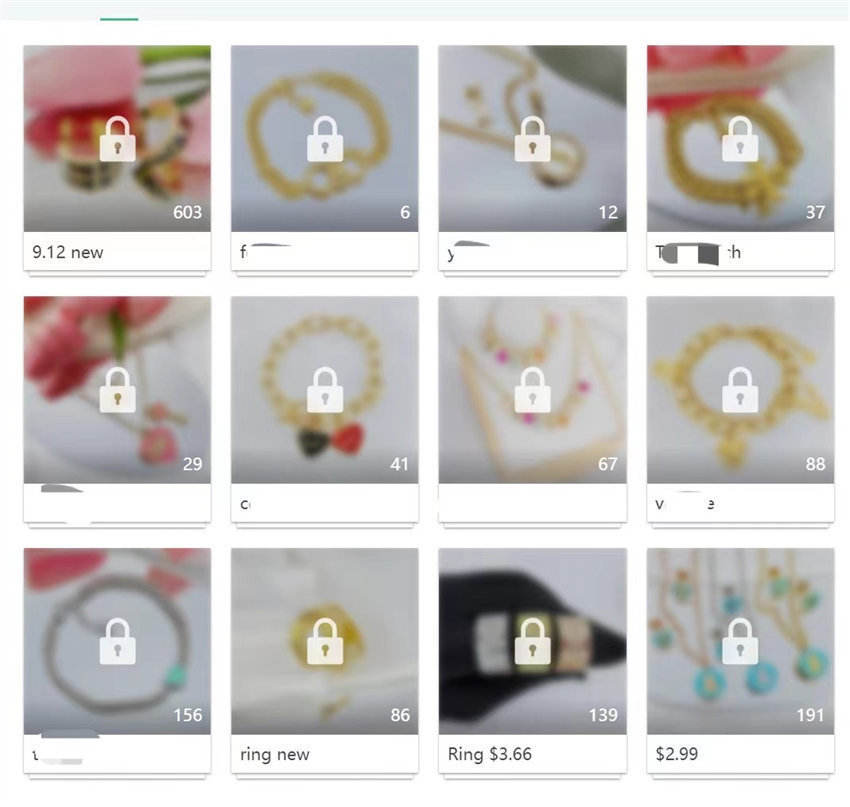This screenshot has width=850, height=807.
Task: Select the album thumbnail showing 88 items
Action: (x=740, y=390)
